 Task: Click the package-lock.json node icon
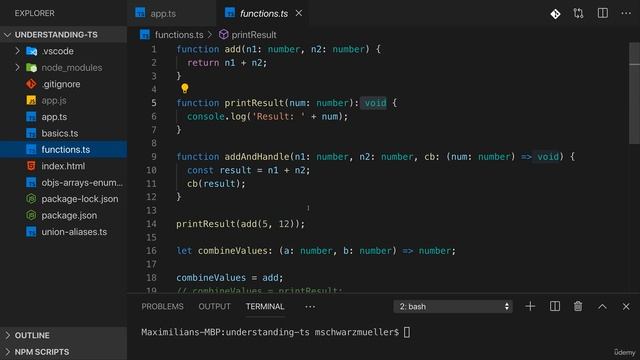point(31,199)
